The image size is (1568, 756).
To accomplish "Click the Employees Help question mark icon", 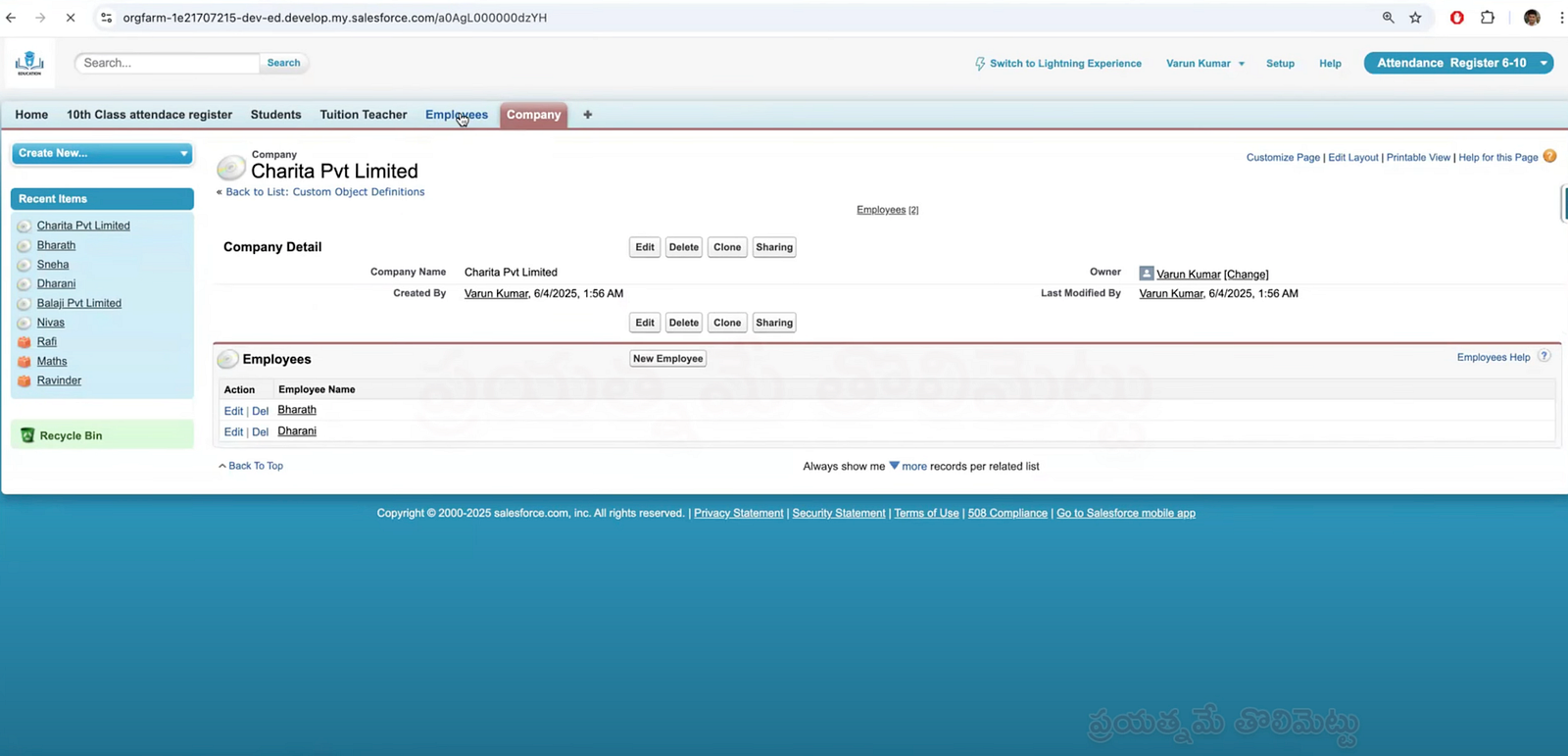I will [1543, 357].
